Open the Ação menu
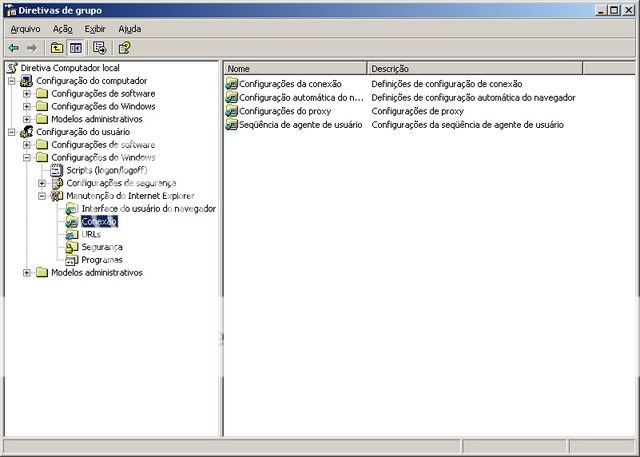Image resolution: width=640 pixels, height=457 pixels. click(x=62, y=29)
